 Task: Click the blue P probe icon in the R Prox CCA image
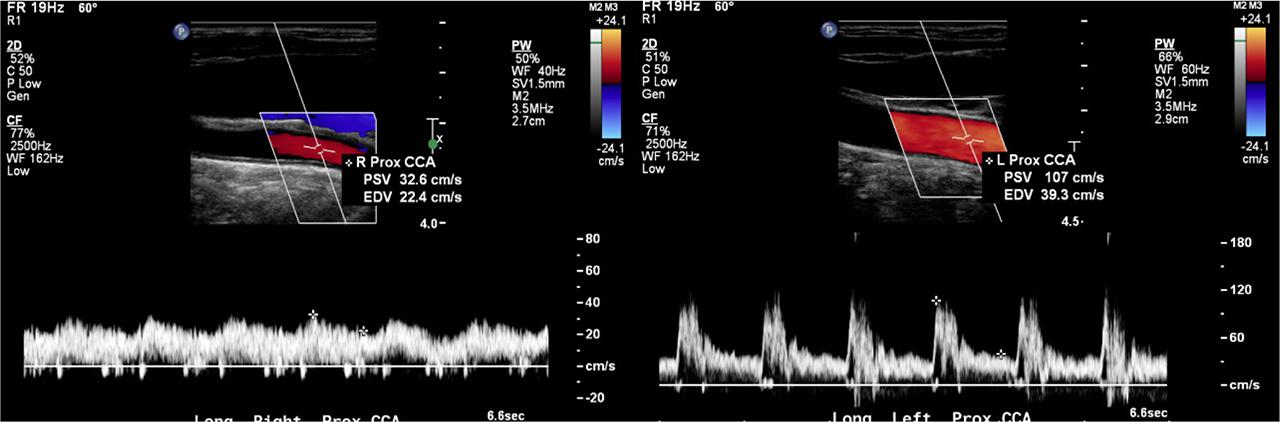[182, 31]
